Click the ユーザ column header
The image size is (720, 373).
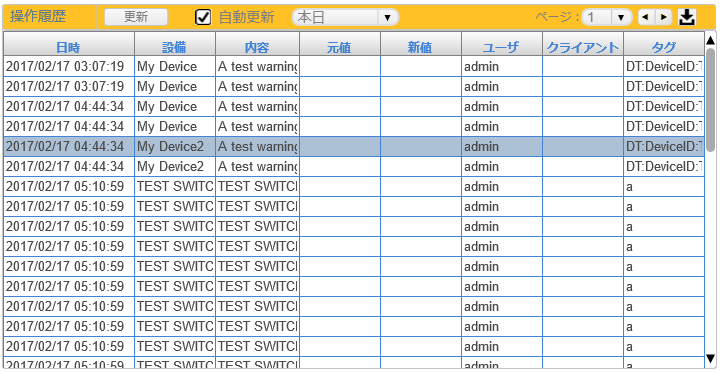click(x=501, y=45)
